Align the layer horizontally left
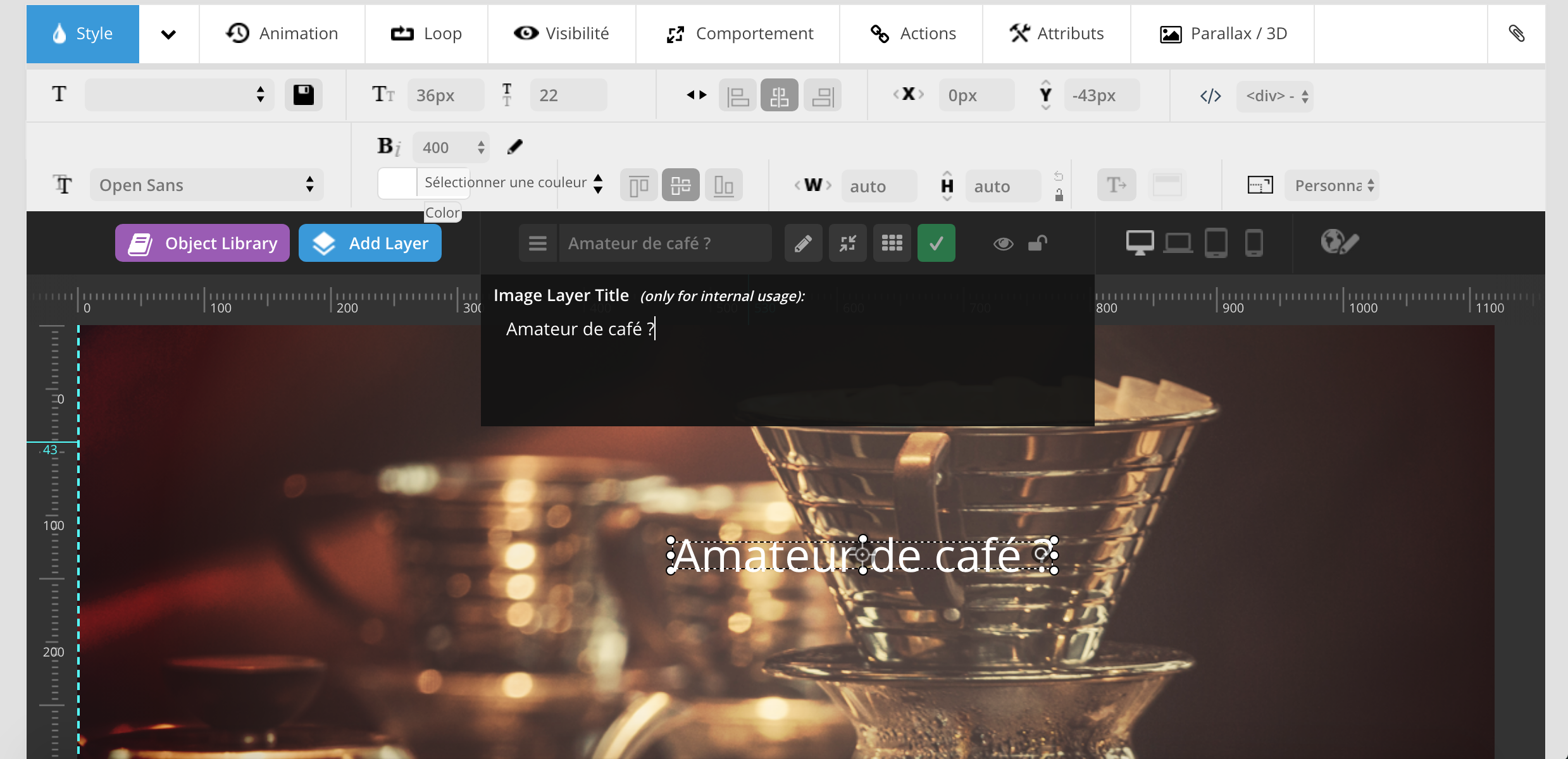This screenshot has height=759, width=1568. (x=737, y=96)
